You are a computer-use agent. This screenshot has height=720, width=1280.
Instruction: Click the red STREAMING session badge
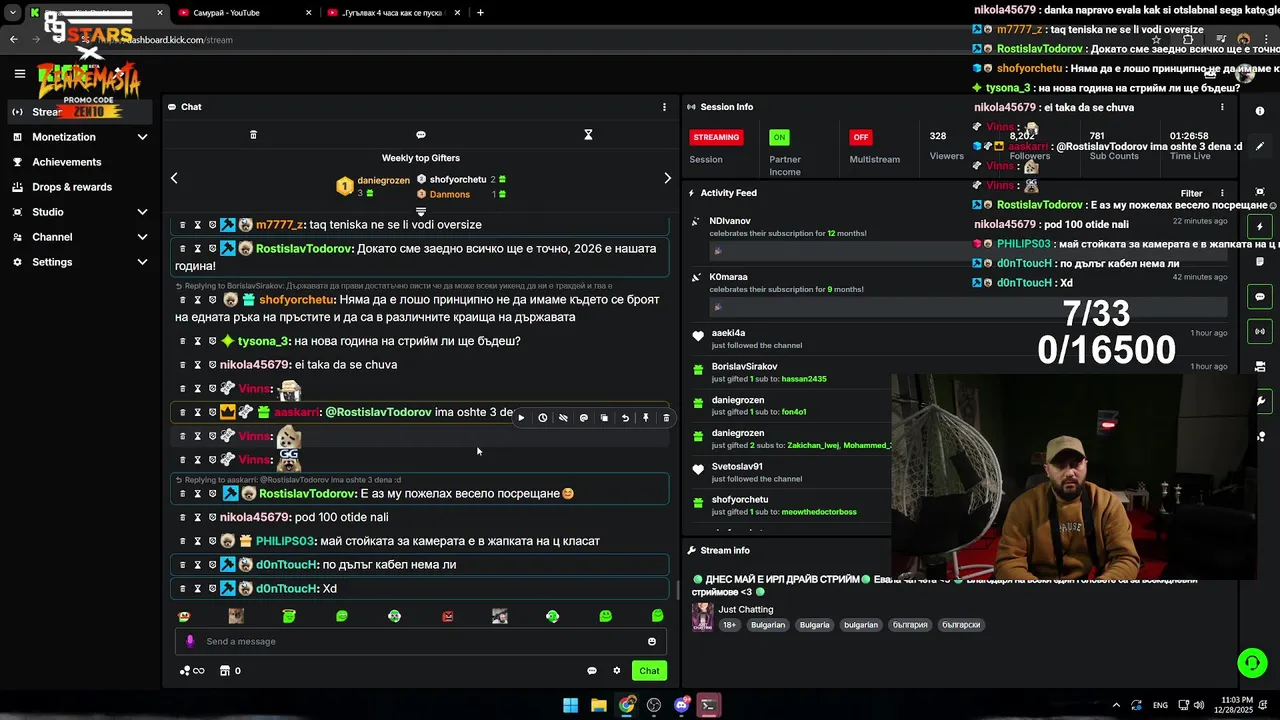[x=716, y=137]
